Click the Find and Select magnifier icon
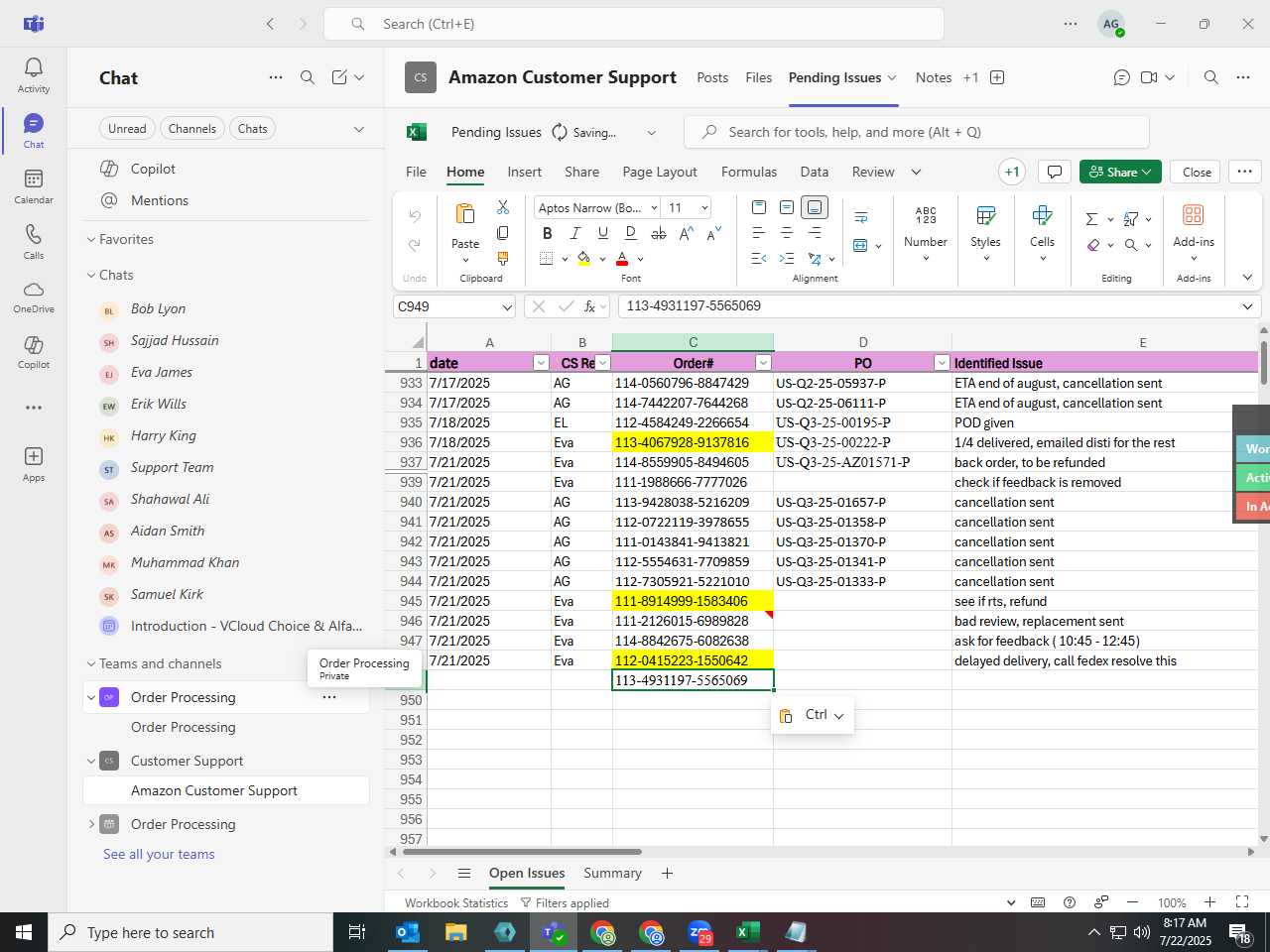Viewport: 1270px width, 952px height. coord(1131,245)
